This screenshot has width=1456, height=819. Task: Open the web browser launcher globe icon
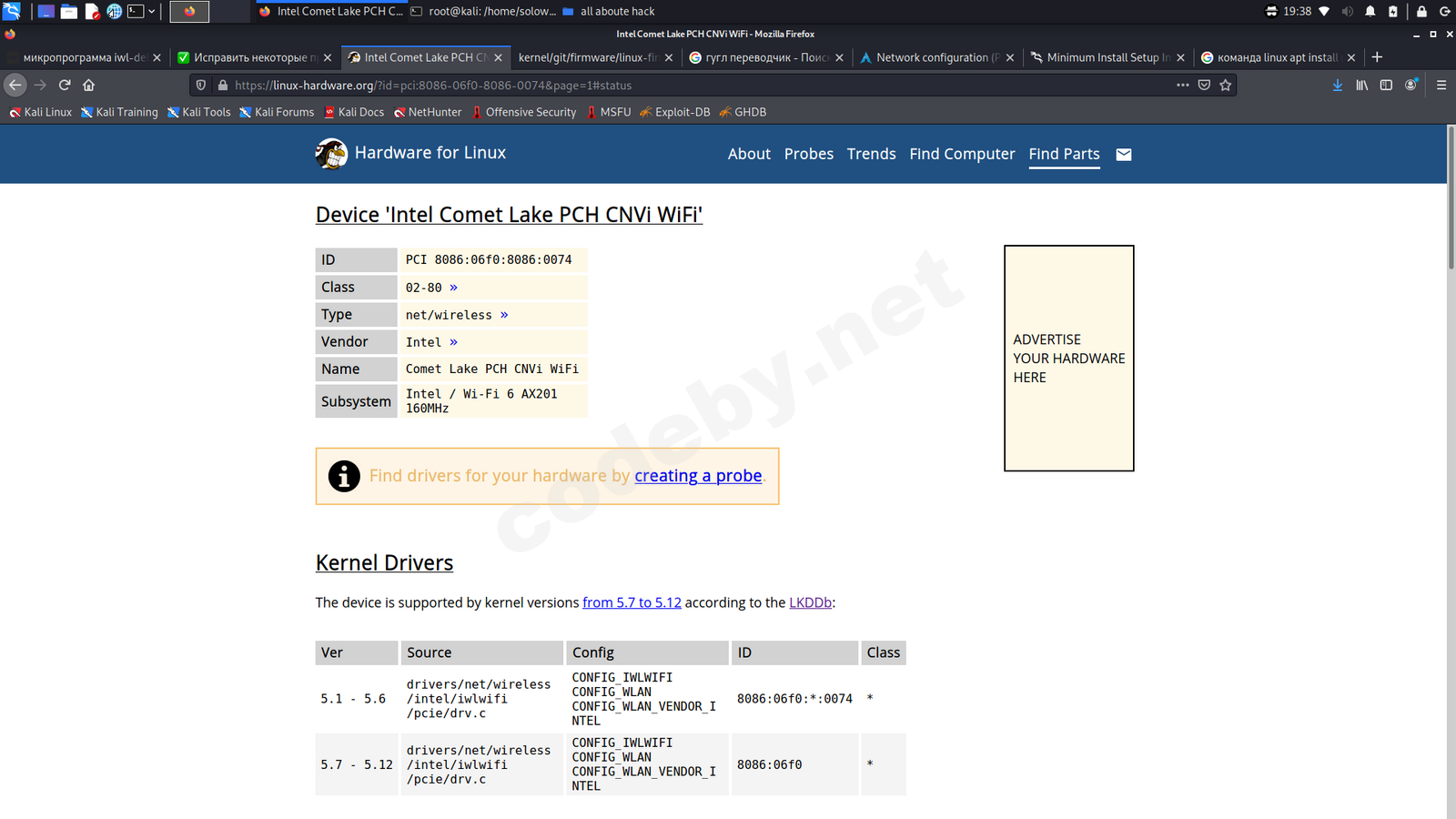[115, 11]
